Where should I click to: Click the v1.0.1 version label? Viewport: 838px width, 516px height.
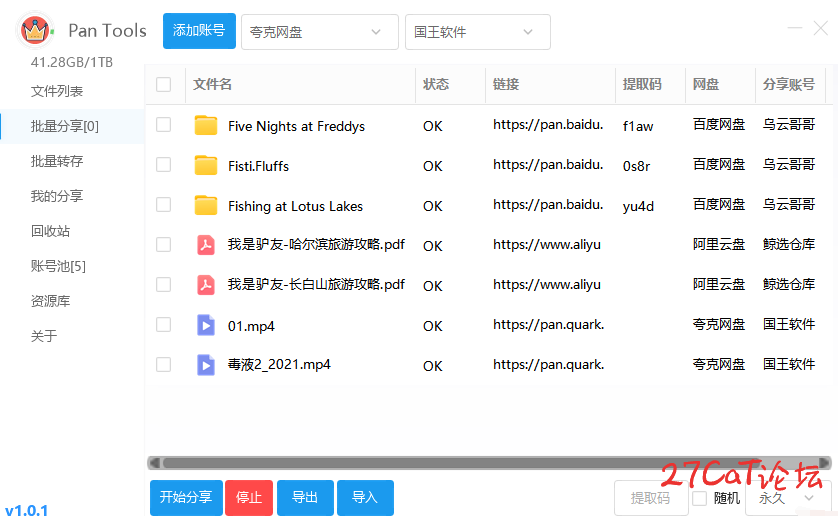[x=27, y=509]
